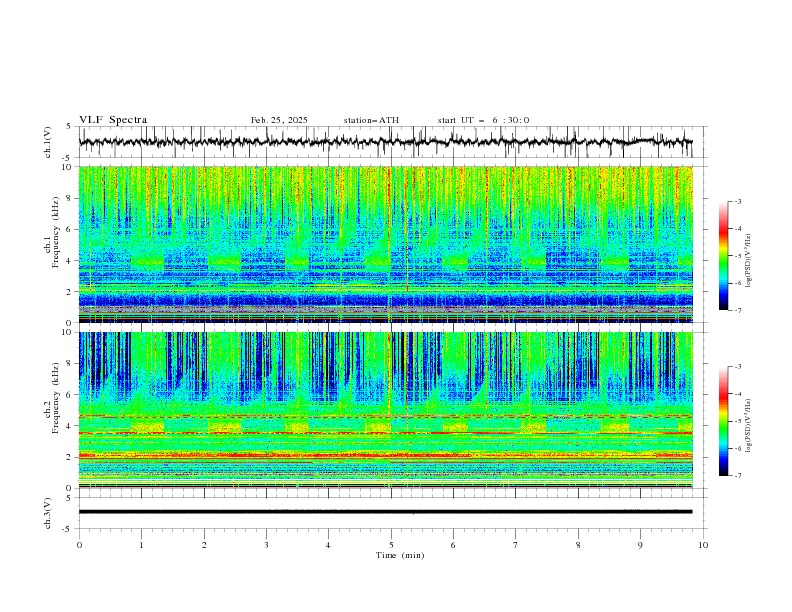Click time-axis tick label "7"

coord(516,545)
